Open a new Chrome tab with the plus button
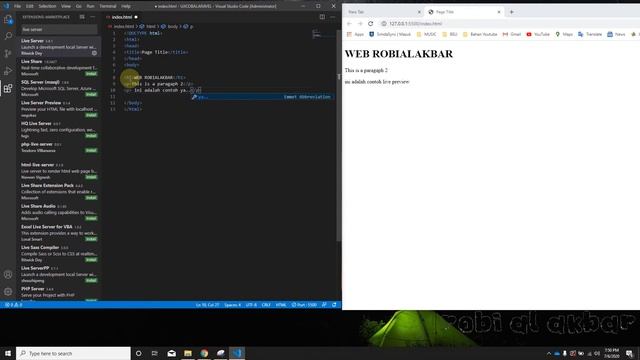Viewport: 640px width, 360px height. [x=511, y=12]
